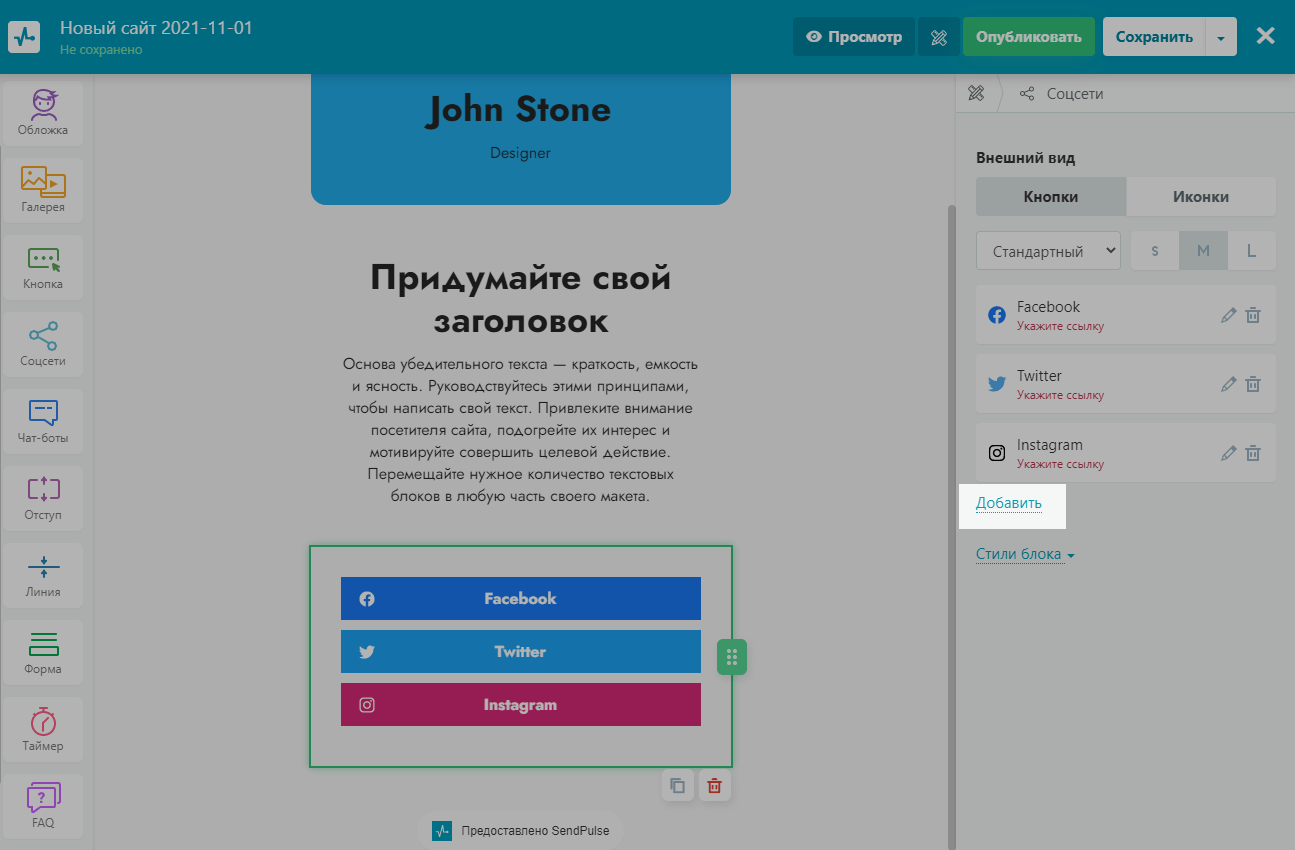Screen dimensions: 1295x850
Task: Delete the social block with red trash icon
Action: click(x=714, y=785)
